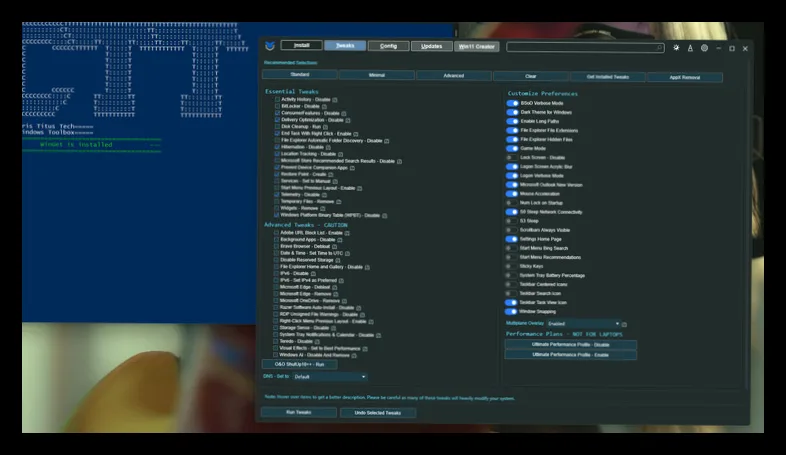Focus the search input field
Screen dimensions: 786x455
[x=585, y=47]
